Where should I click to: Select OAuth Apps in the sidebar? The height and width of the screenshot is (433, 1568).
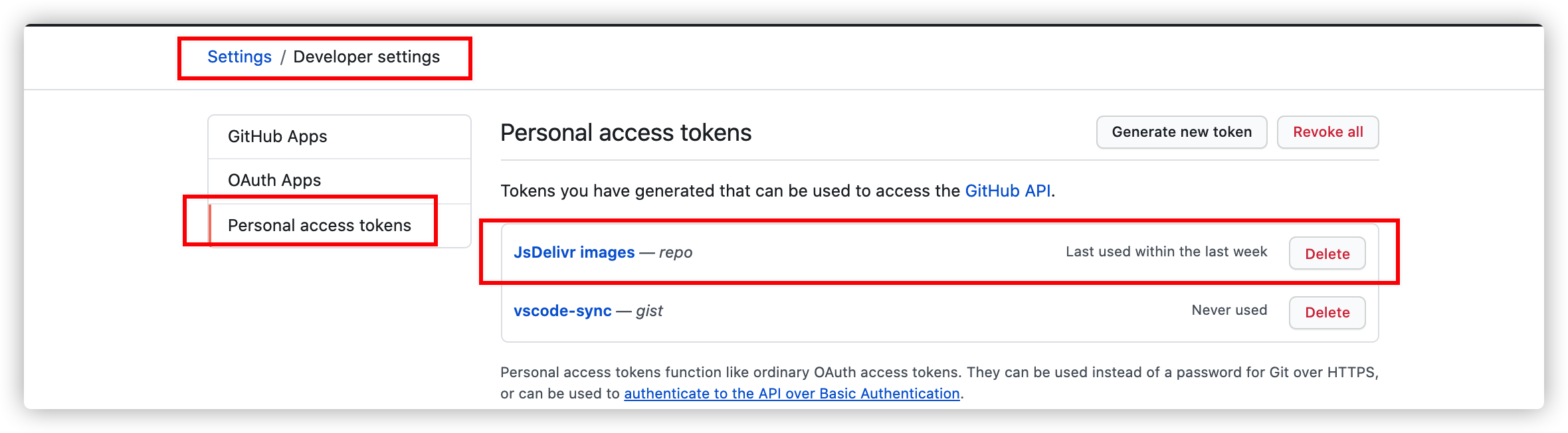(340, 181)
